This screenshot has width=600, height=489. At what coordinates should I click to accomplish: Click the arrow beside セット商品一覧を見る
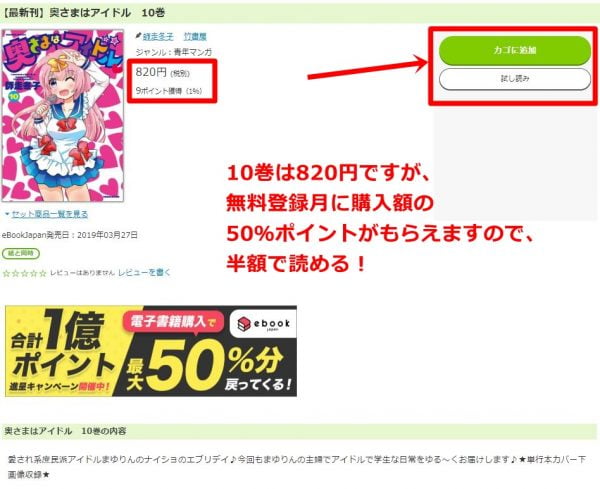(x=7, y=214)
